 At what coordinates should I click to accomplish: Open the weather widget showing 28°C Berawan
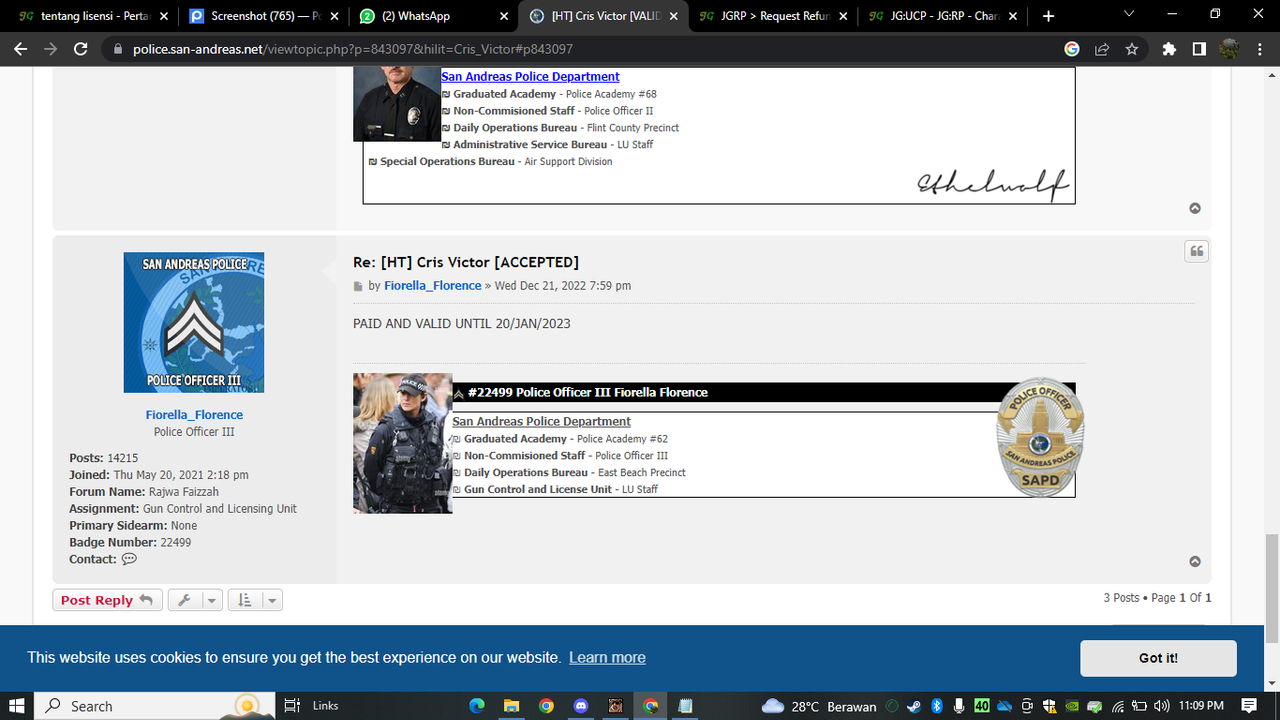click(x=819, y=706)
